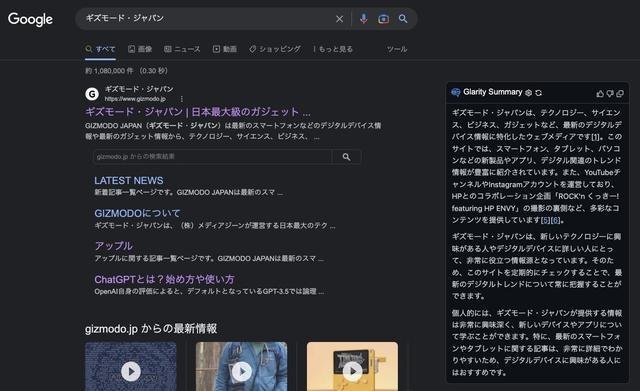Click the gizmodo.jp site search field
The width and height of the screenshot is (640, 391).
212,157
